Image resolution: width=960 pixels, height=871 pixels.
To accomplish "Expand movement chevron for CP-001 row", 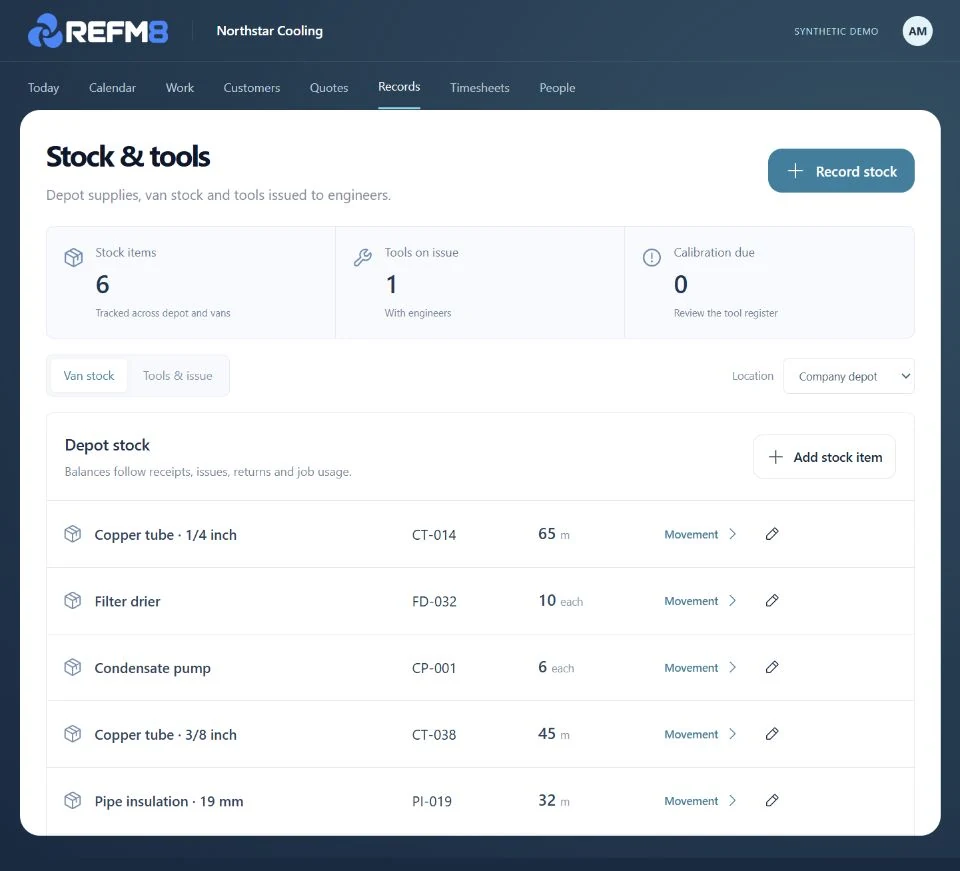I will click(x=733, y=667).
